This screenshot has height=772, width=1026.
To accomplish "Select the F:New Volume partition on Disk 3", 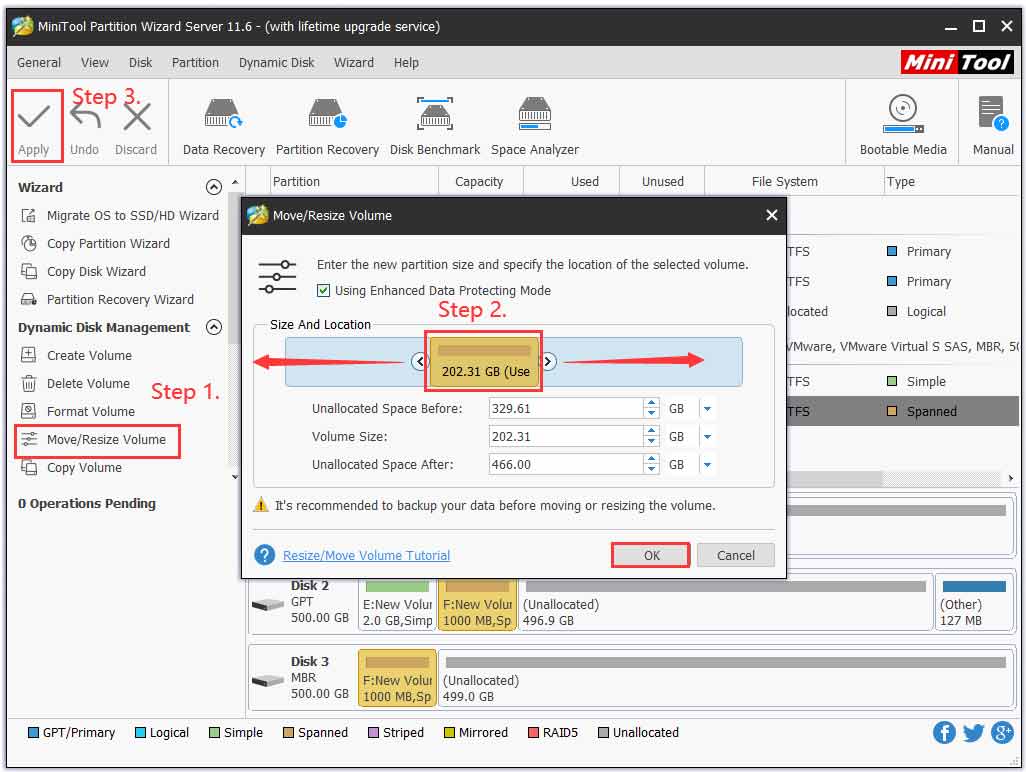I will (x=397, y=679).
